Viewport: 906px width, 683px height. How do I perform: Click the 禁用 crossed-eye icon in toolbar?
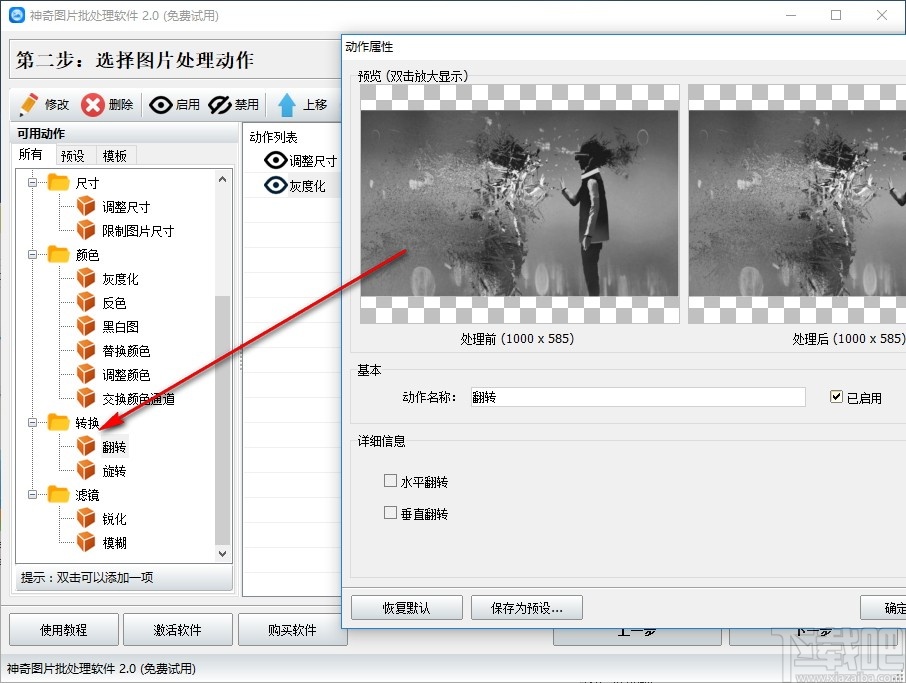[x=220, y=105]
